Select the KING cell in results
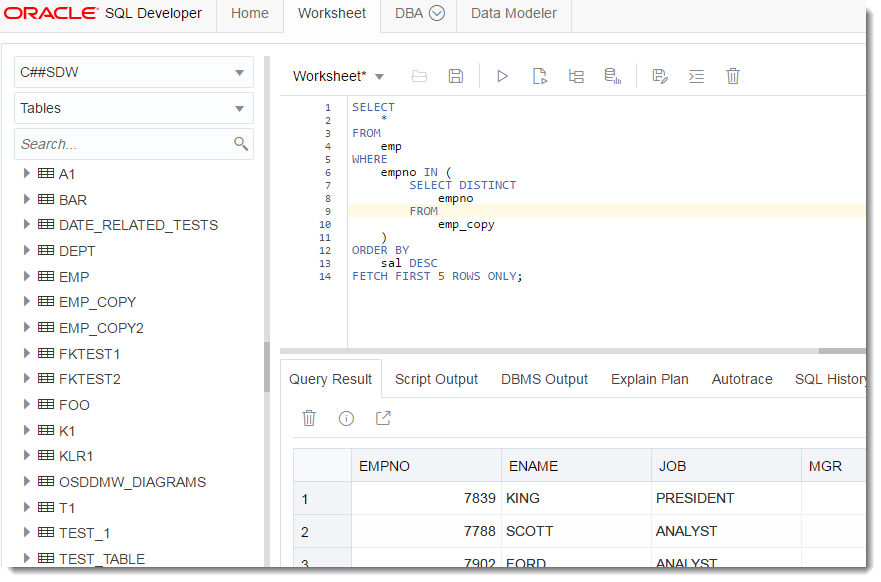Screen dimensions: 881x582 coord(576,498)
